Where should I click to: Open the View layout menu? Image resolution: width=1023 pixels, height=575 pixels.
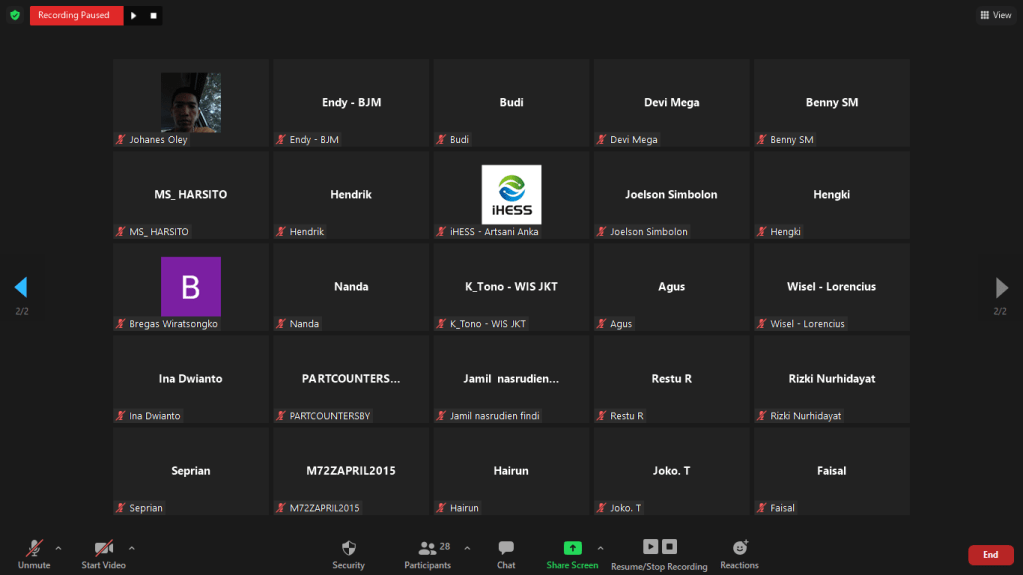[995, 15]
